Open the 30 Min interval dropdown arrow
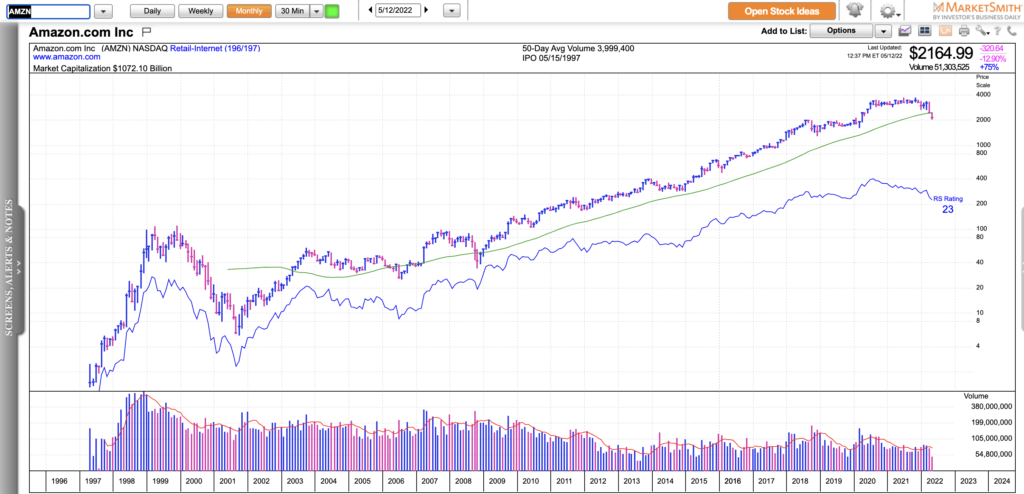The height and width of the screenshot is (494, 1024). [316, 11]
